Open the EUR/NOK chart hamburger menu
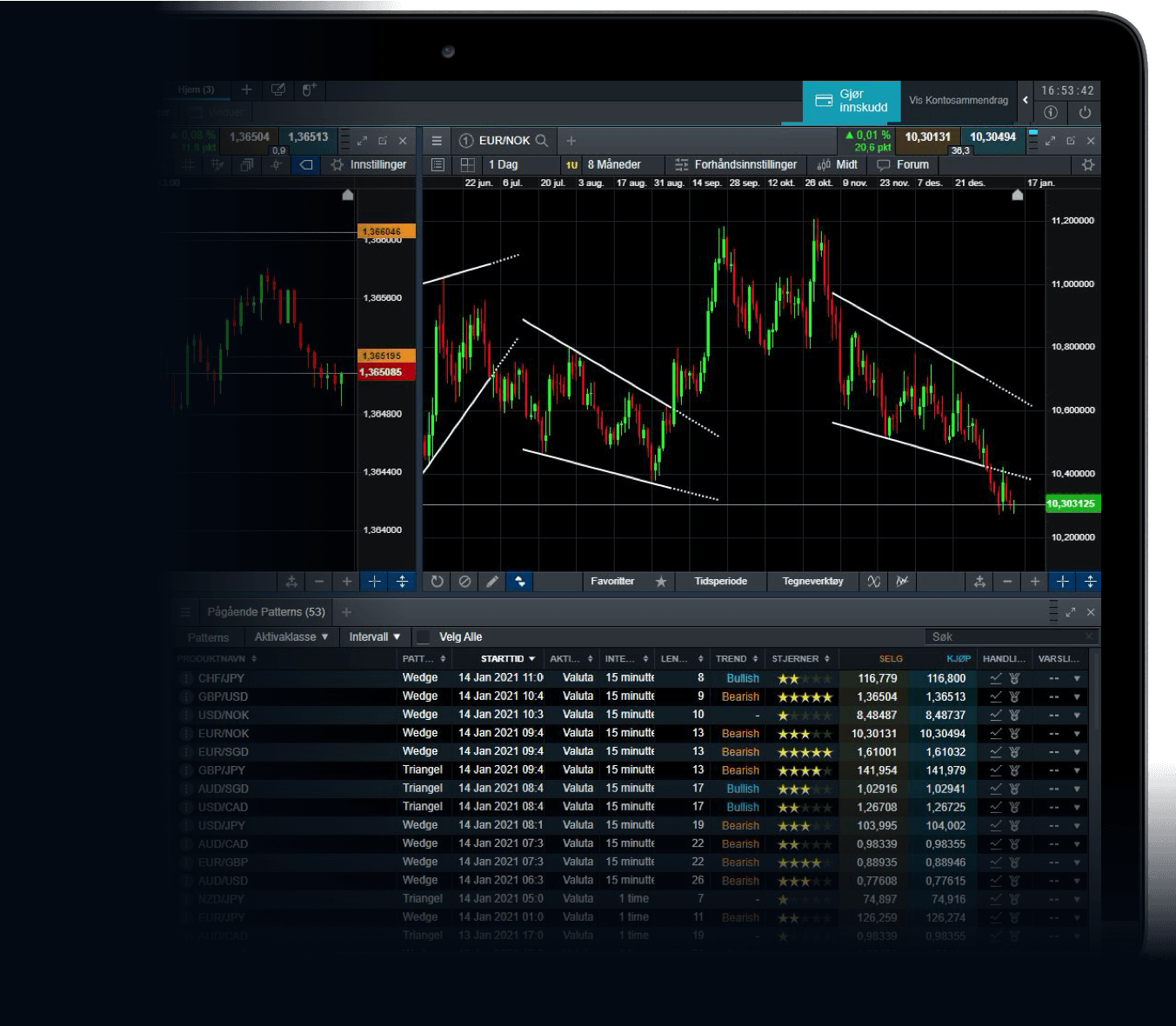This screenshot has width=1176, height=1026. click(437, 140)
